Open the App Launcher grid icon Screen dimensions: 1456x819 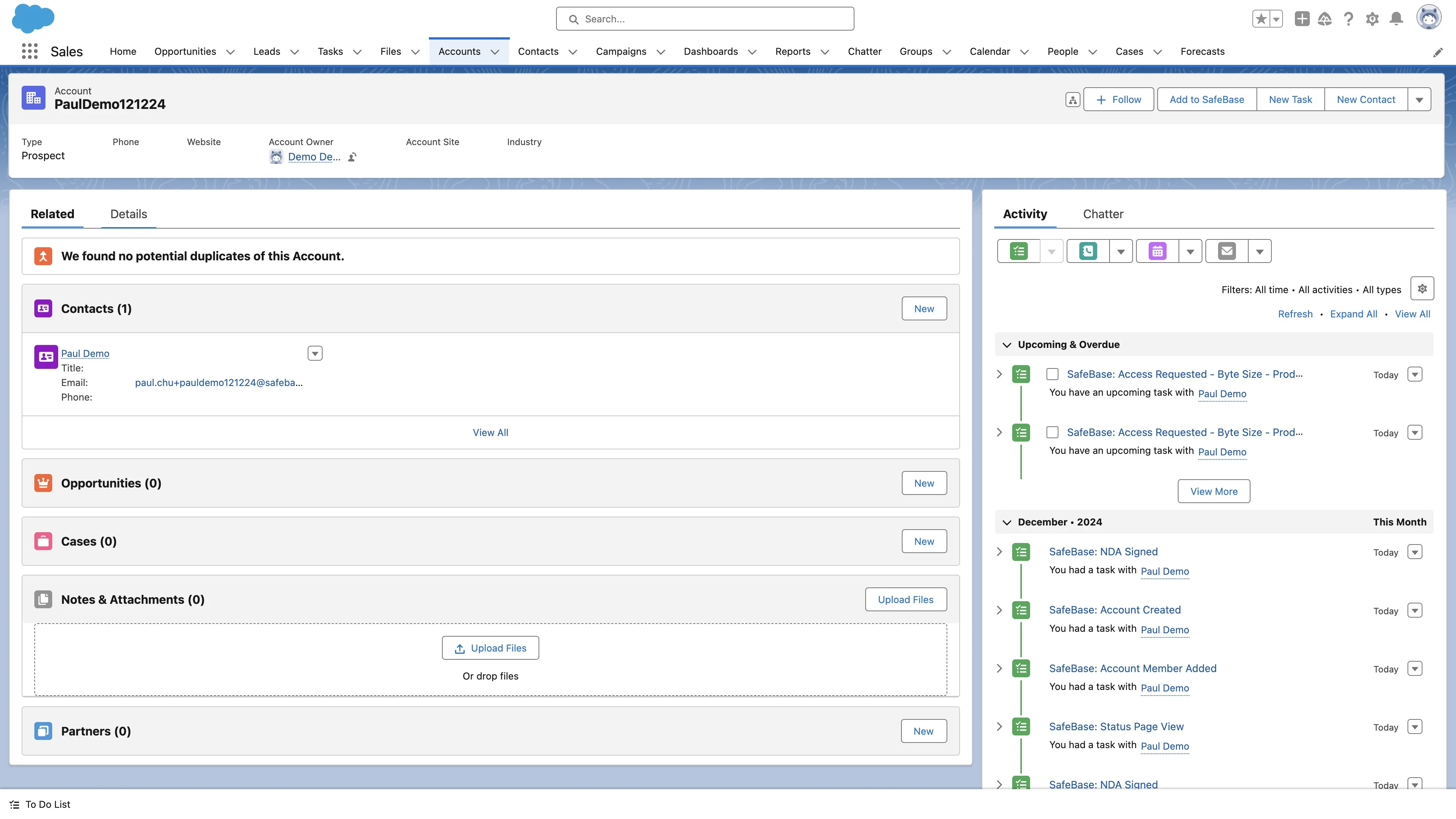[29, 51]
